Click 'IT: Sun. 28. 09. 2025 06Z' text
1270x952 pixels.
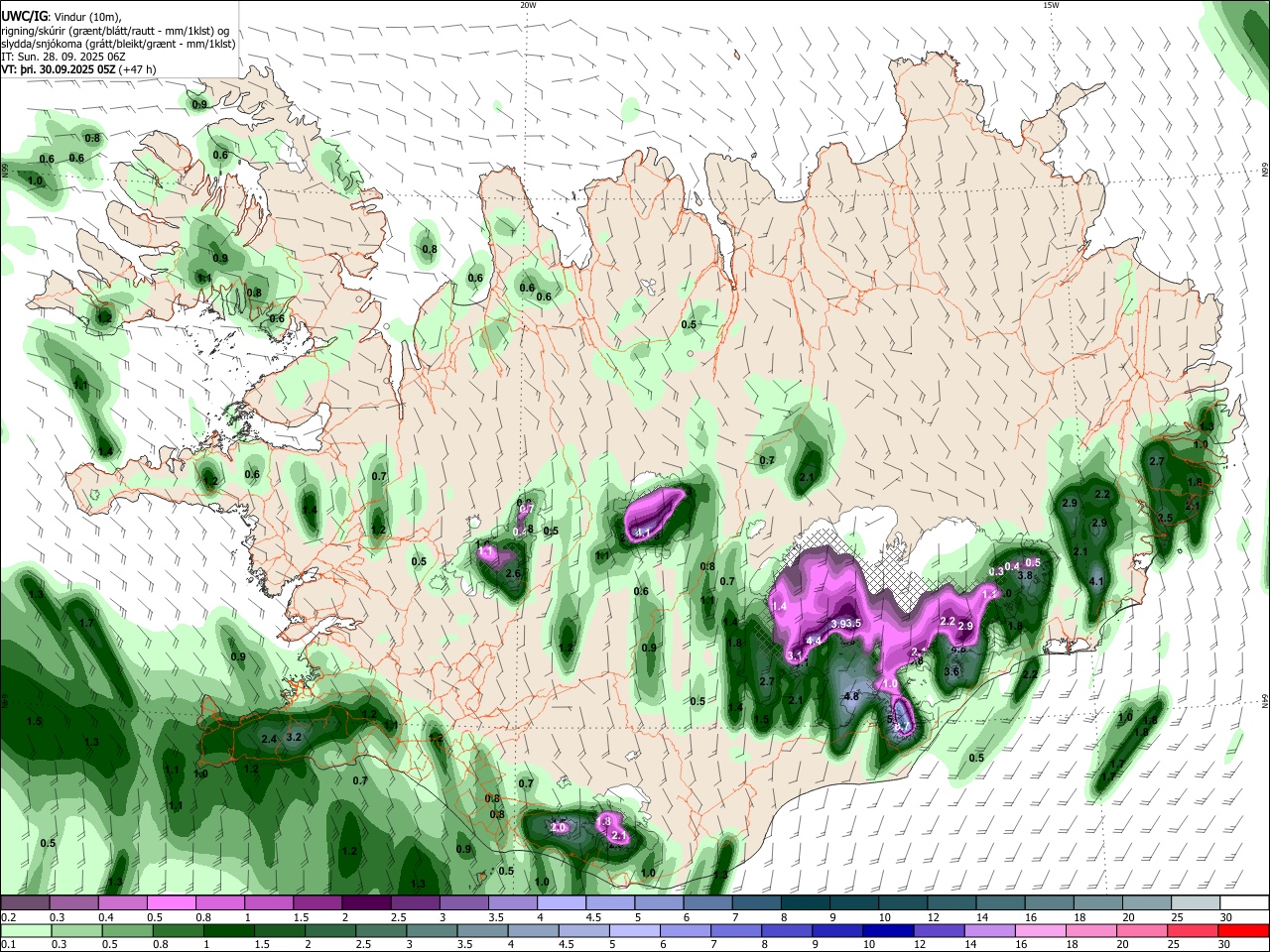click(62, 57)
